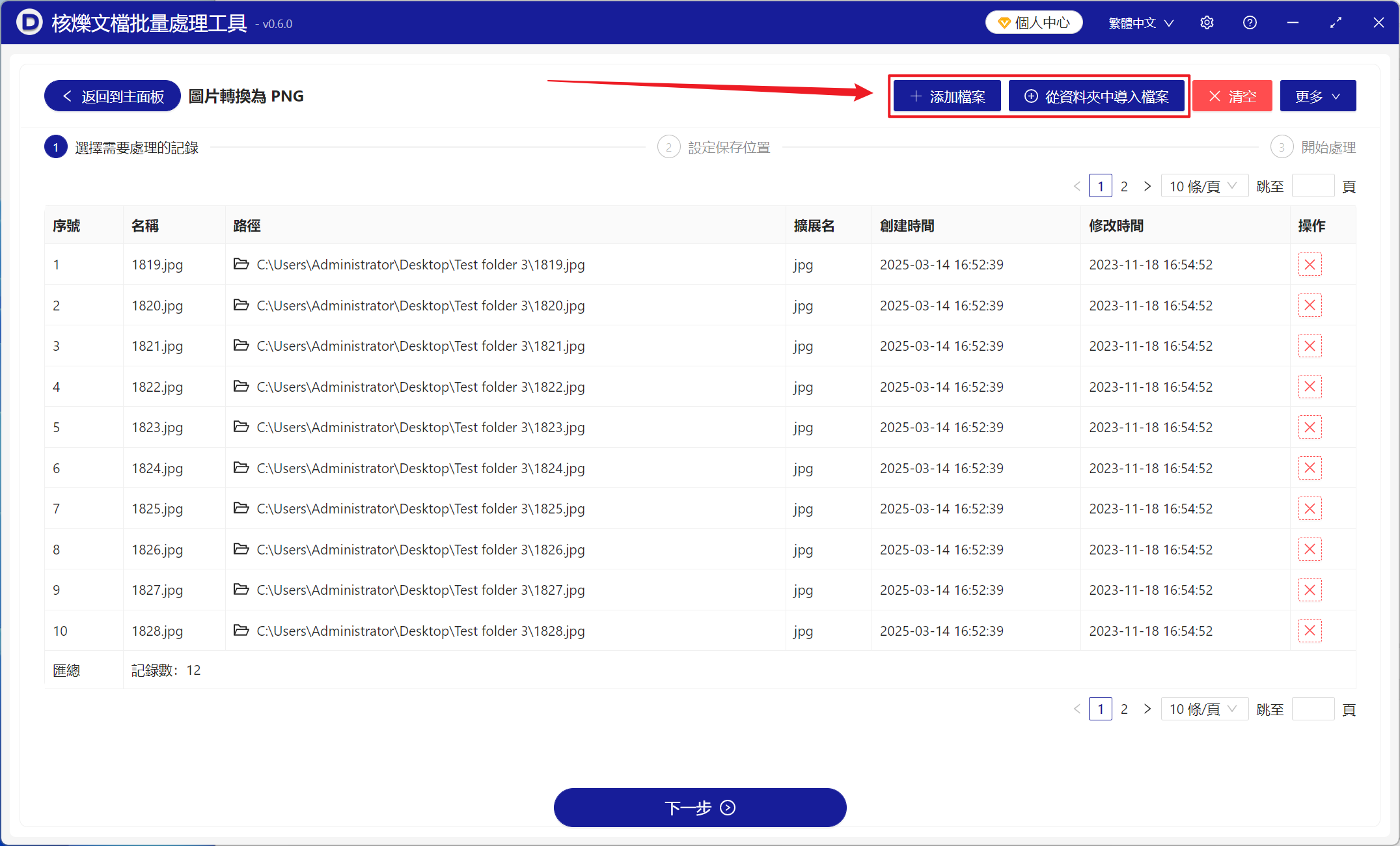Viewport: 1400px width, 846px height.
Task: Go to page 2 in top pagination
Action: coord(1124,186)
